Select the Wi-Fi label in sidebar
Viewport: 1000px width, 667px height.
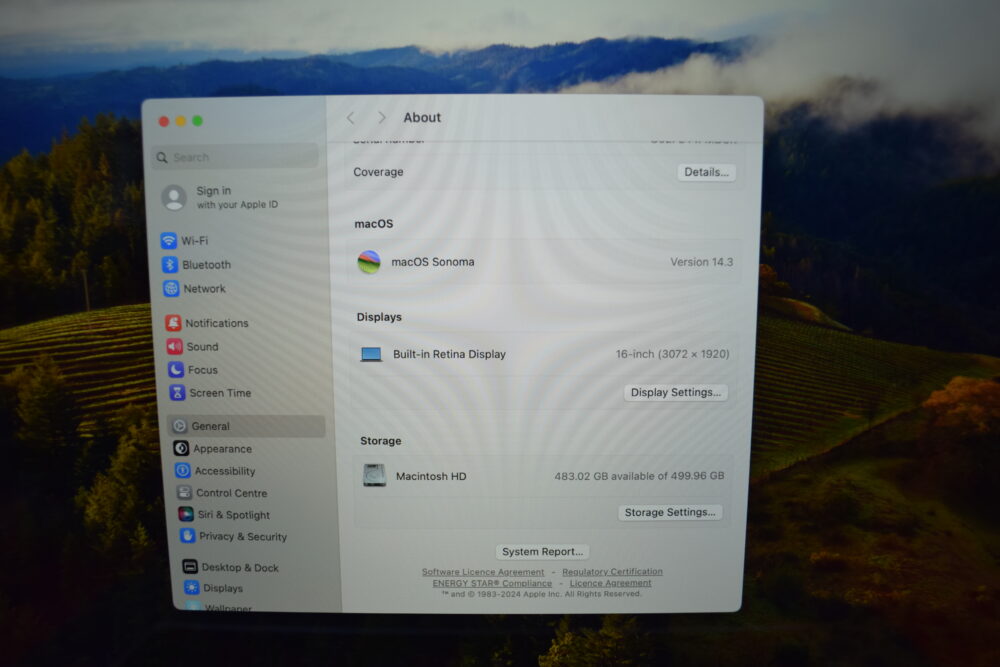[x=195, y=240]
